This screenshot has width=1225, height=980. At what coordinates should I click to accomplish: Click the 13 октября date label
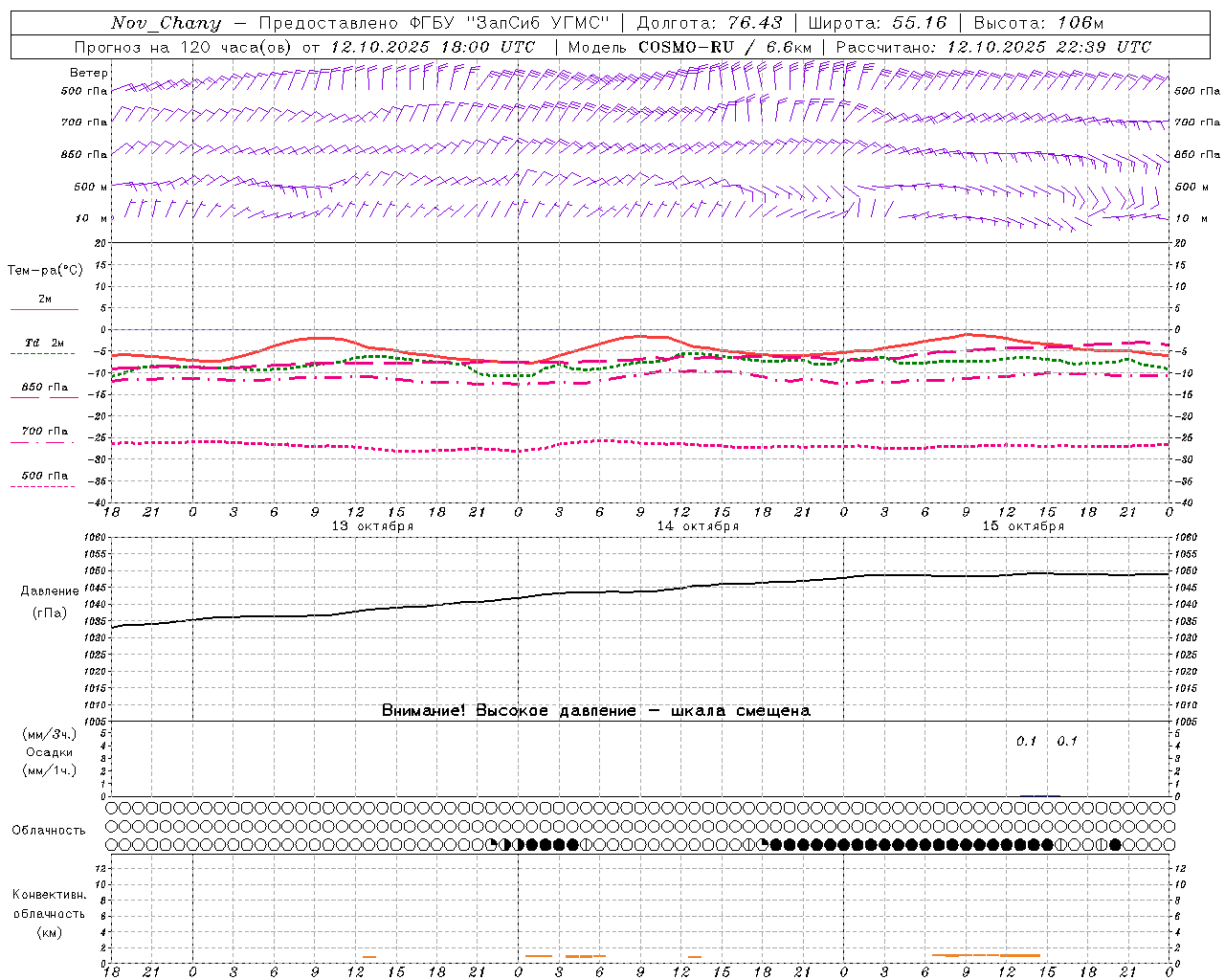[372, 526]
